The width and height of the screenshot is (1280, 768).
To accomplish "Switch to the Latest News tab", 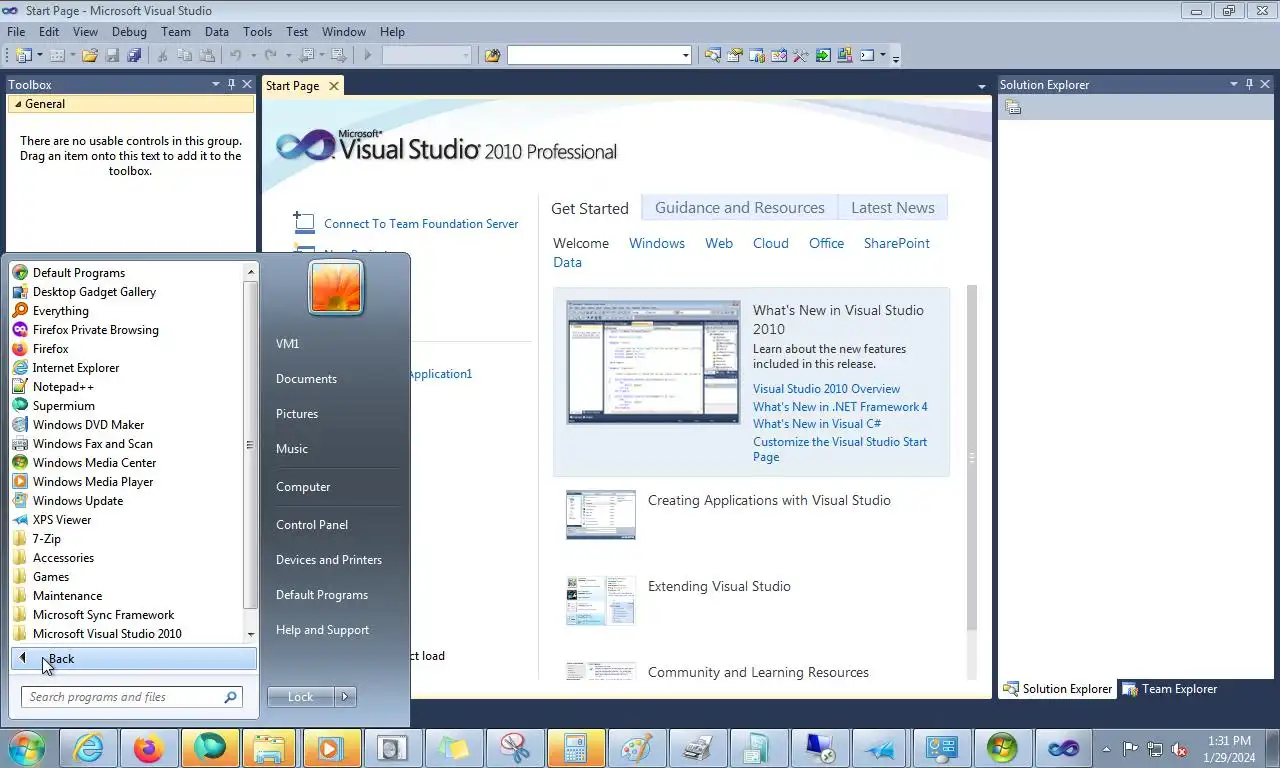I will (x=893, y=208).
